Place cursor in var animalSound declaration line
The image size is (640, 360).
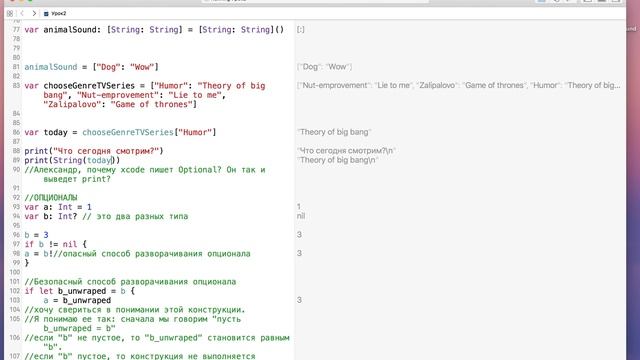tap(154, 30)
